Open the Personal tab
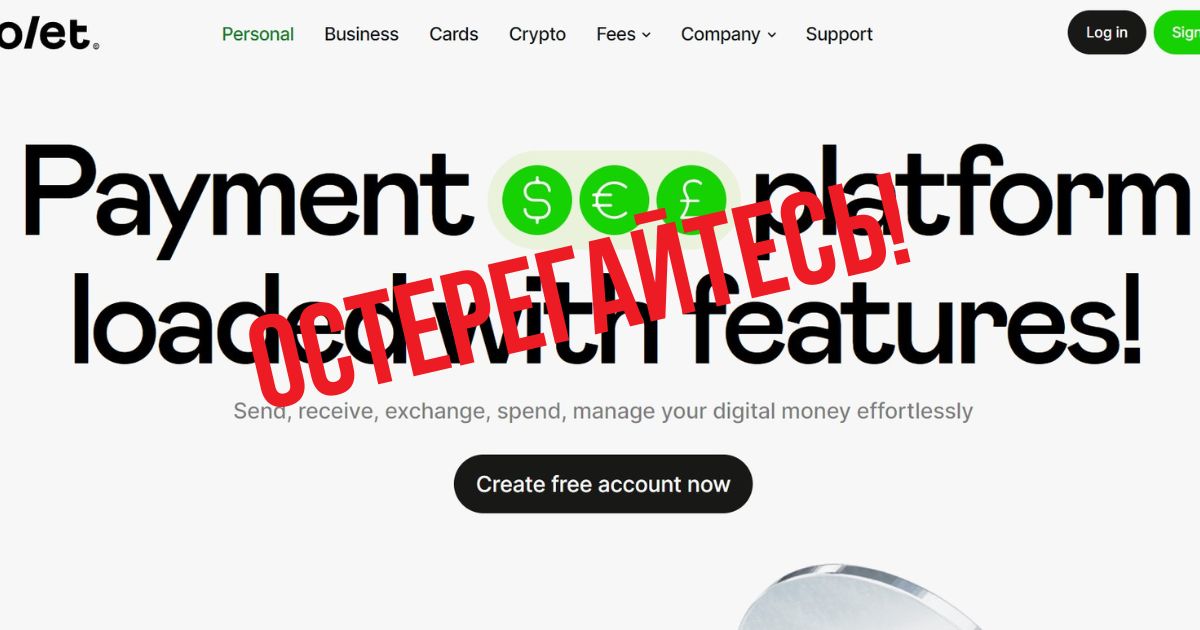Image resolution: width=1200 pixels, height=630 pixels. [258, 34]
